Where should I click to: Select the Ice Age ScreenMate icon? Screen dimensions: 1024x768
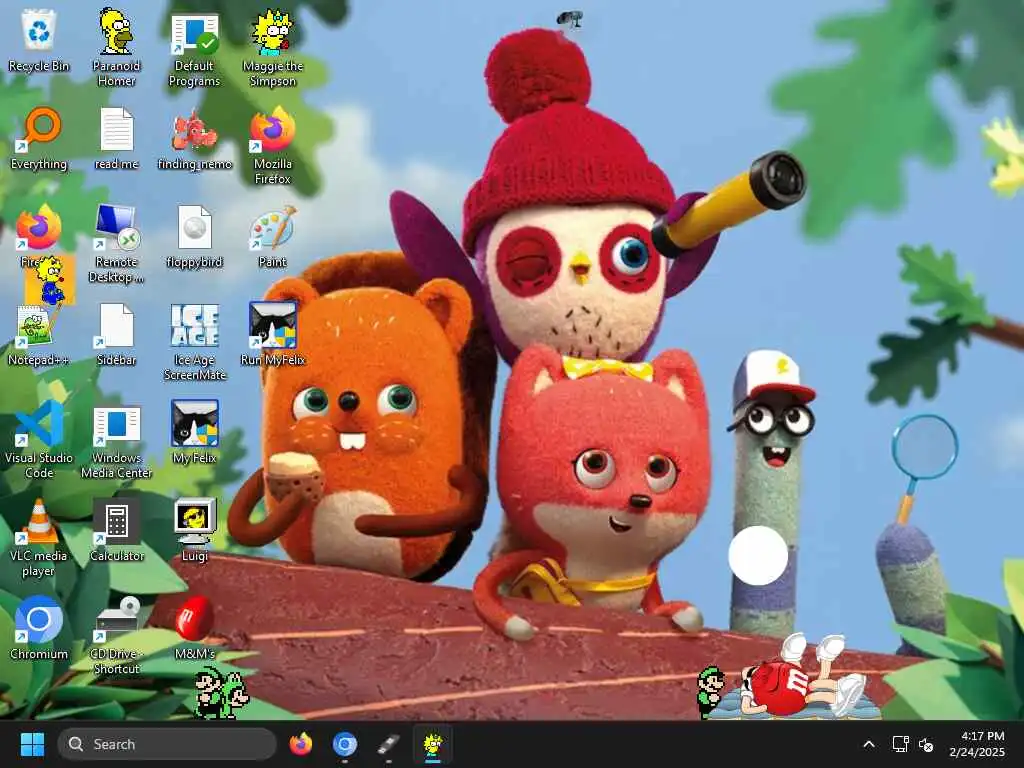coord(195,342)
